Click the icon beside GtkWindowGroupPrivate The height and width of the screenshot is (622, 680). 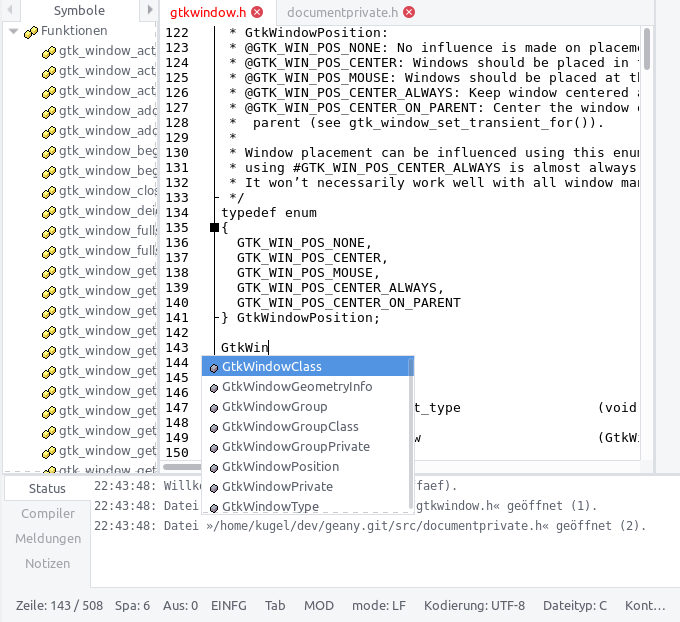click(214, 448)
